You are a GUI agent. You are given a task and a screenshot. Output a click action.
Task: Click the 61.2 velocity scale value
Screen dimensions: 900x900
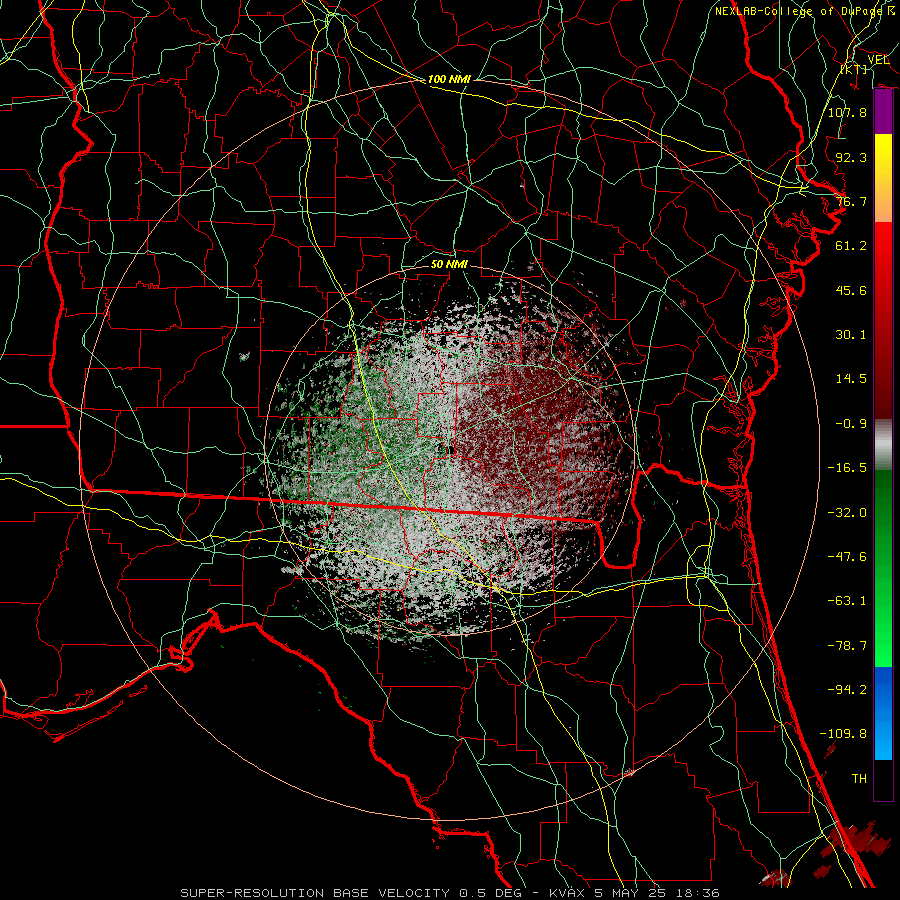coord(851,246)
